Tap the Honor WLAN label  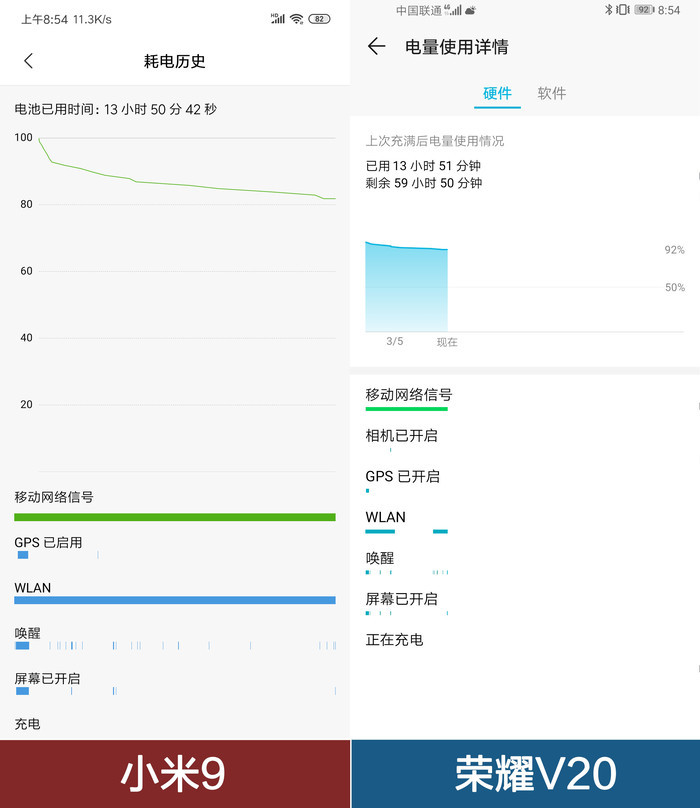386,517
